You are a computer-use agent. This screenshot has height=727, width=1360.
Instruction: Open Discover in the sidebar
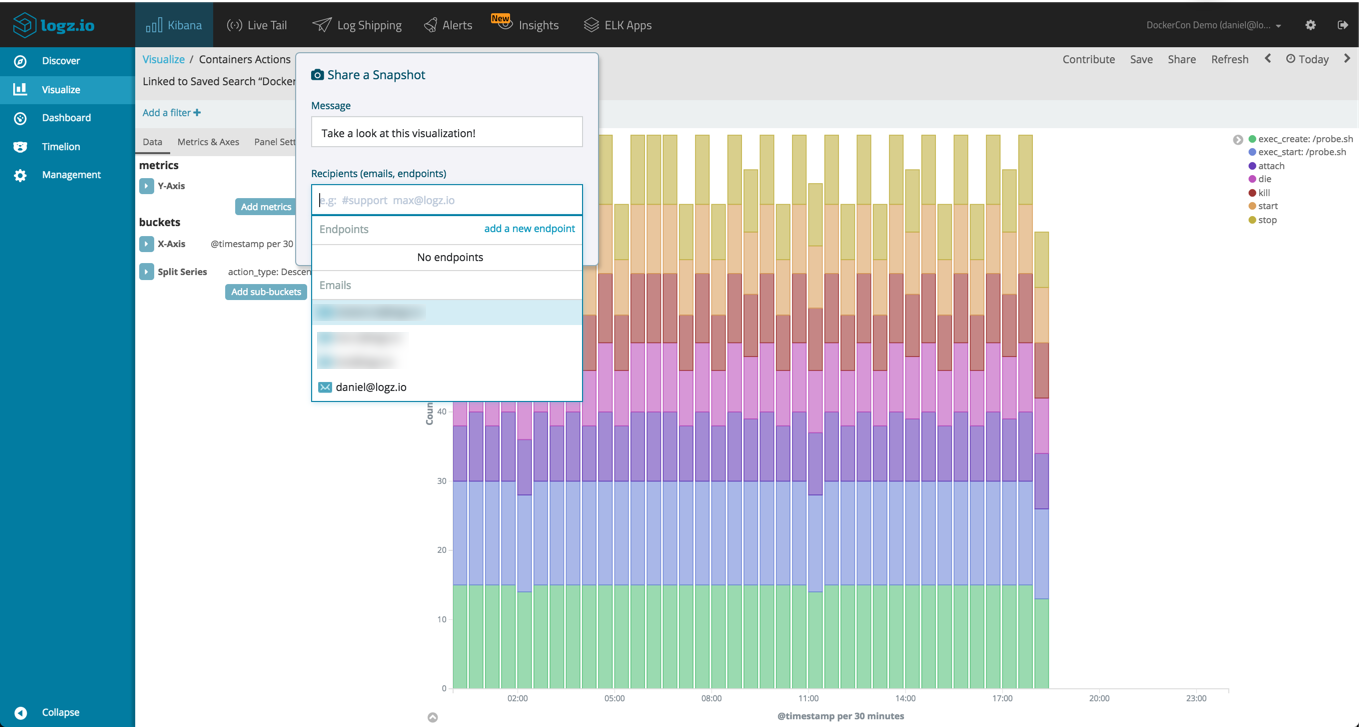click(67, 61)
